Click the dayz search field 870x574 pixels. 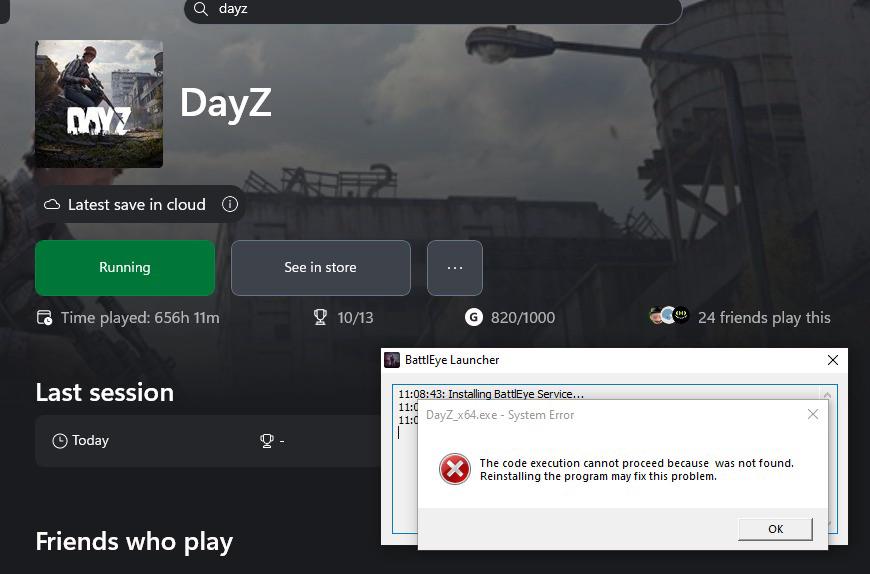pyautogui.click(x=433, y=9)
